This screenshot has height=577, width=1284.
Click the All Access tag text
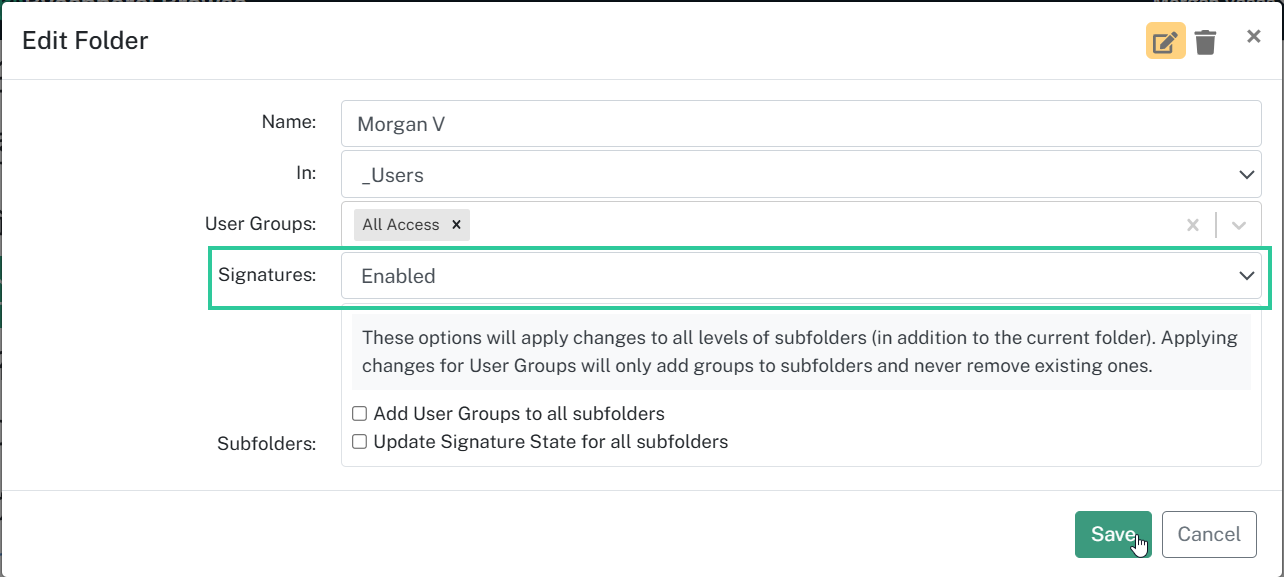[x=401, y=225]
